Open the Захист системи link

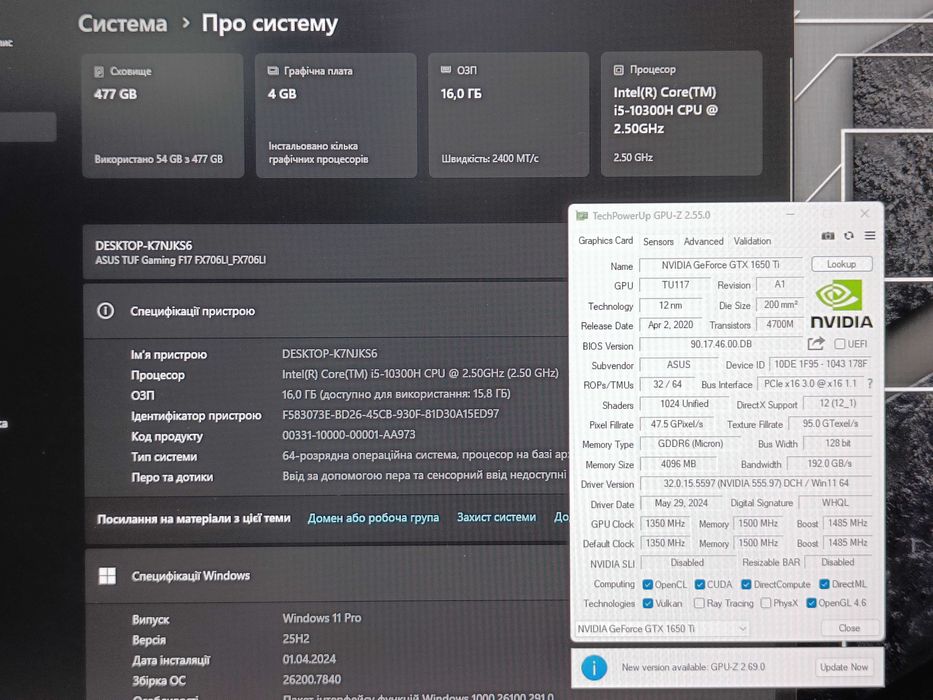click(x=496, y=517)
